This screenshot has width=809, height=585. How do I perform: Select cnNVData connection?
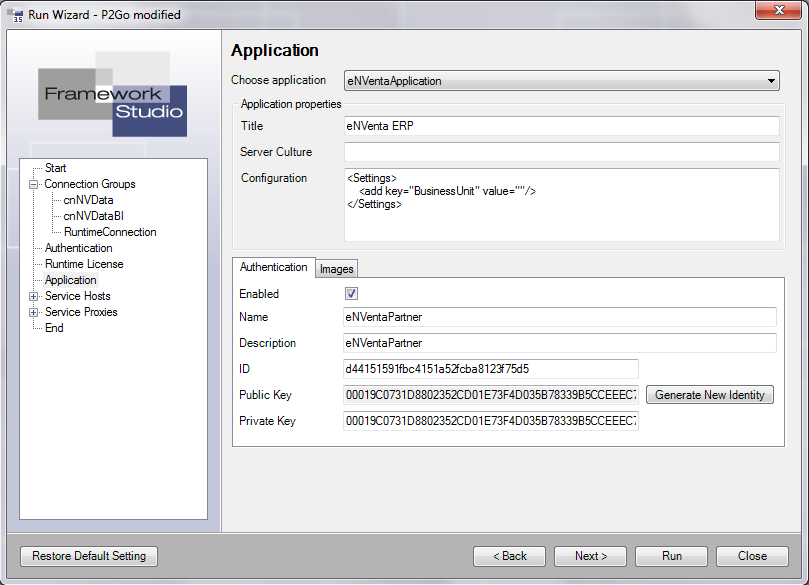(x=88, y=200)
